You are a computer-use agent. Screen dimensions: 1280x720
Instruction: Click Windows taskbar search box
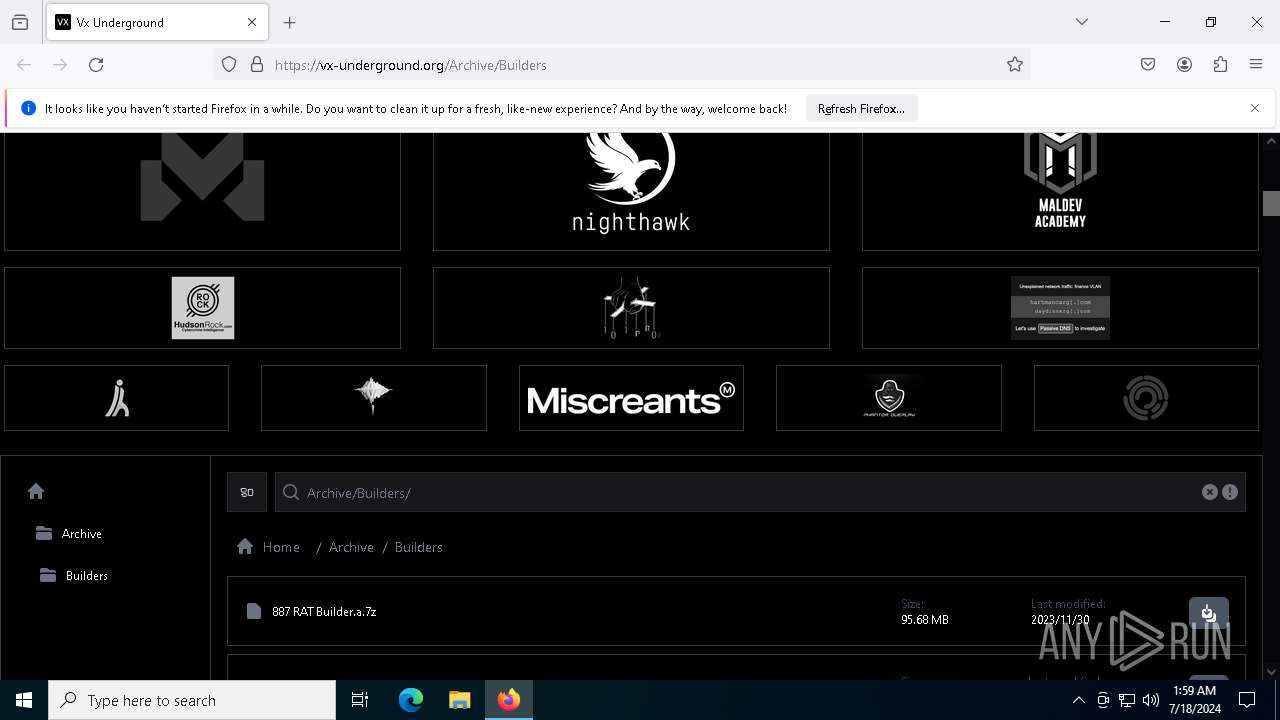[192, 700]
